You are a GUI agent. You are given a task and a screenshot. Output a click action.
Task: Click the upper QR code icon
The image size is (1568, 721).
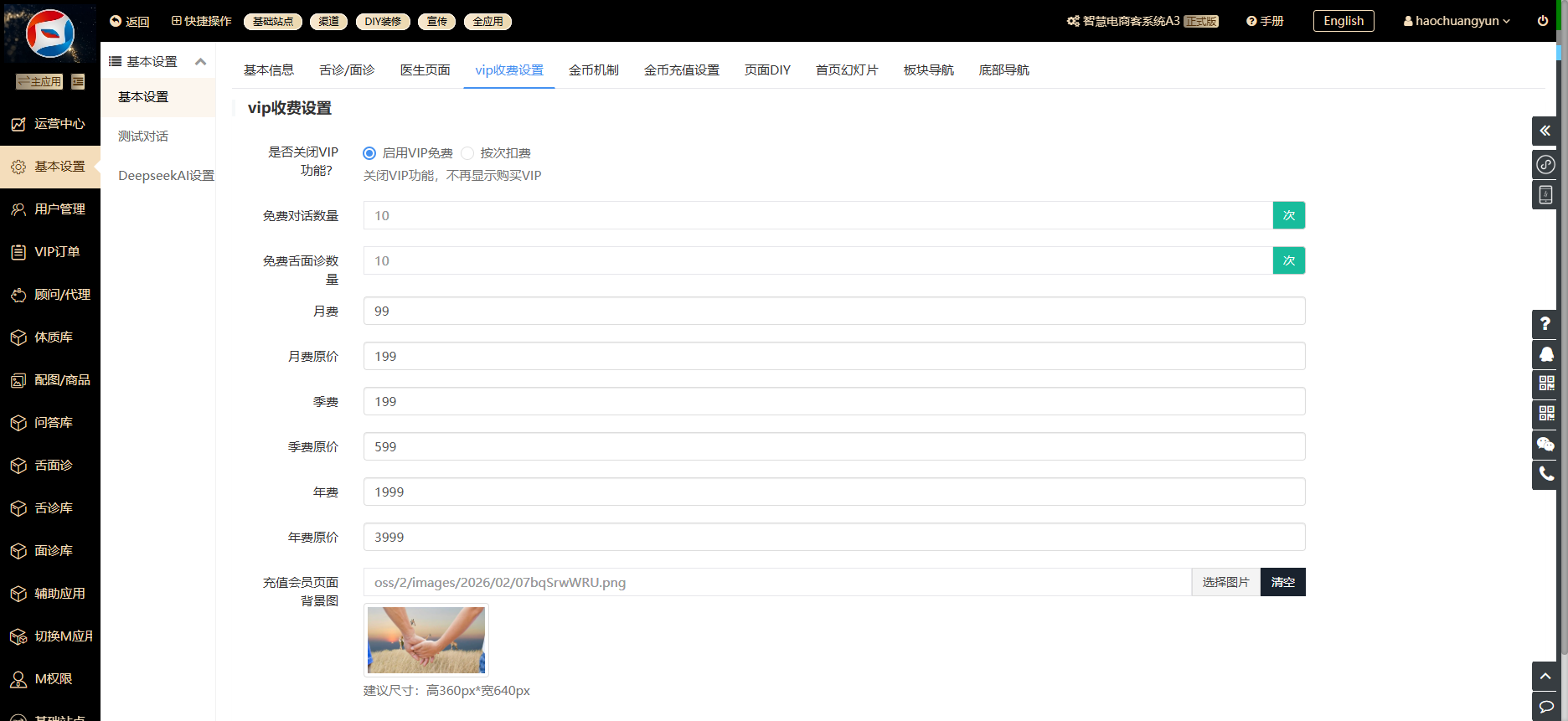tap(1545, 384)
